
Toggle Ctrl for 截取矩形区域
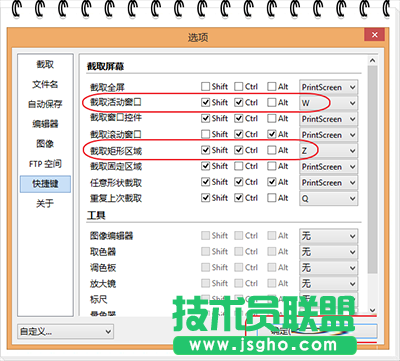239,150
